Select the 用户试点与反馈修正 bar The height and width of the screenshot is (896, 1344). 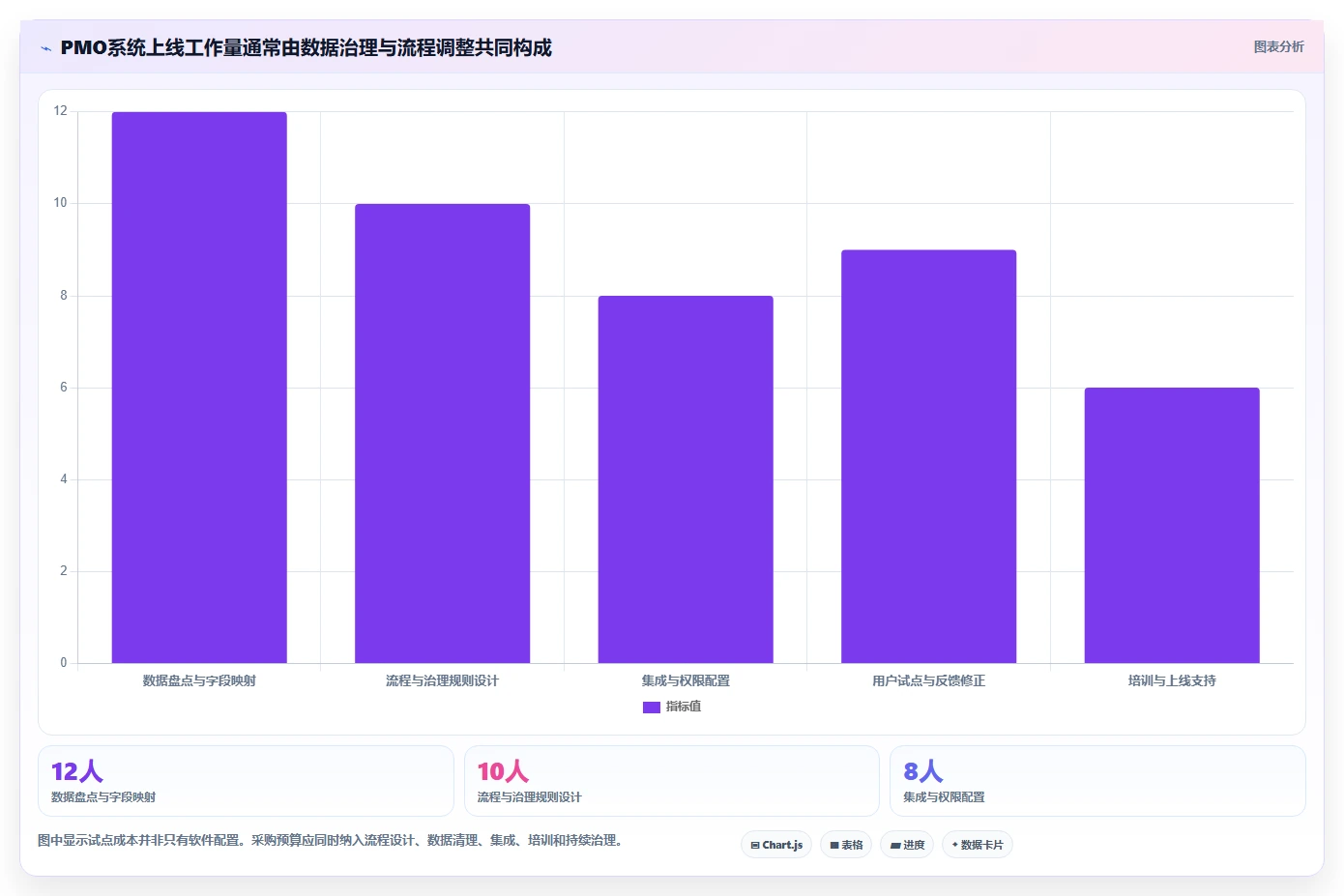point(928,456)
